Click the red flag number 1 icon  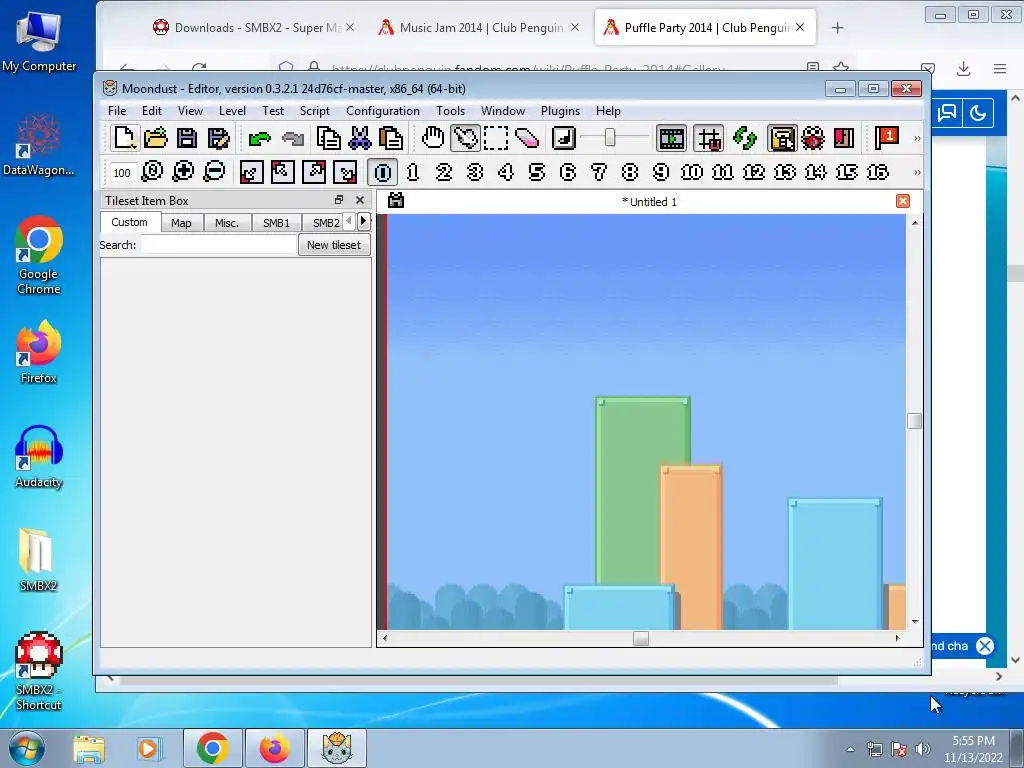tap(886, 138)
